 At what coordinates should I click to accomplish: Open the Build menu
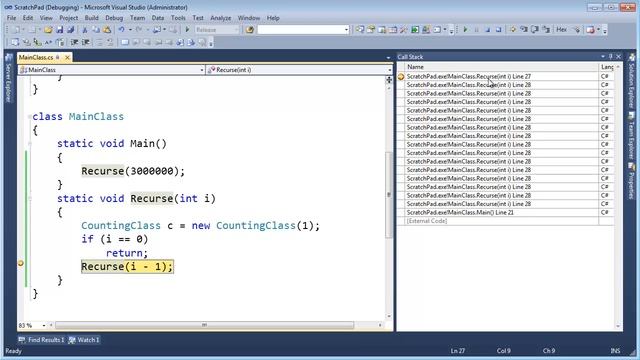point(91,18)
